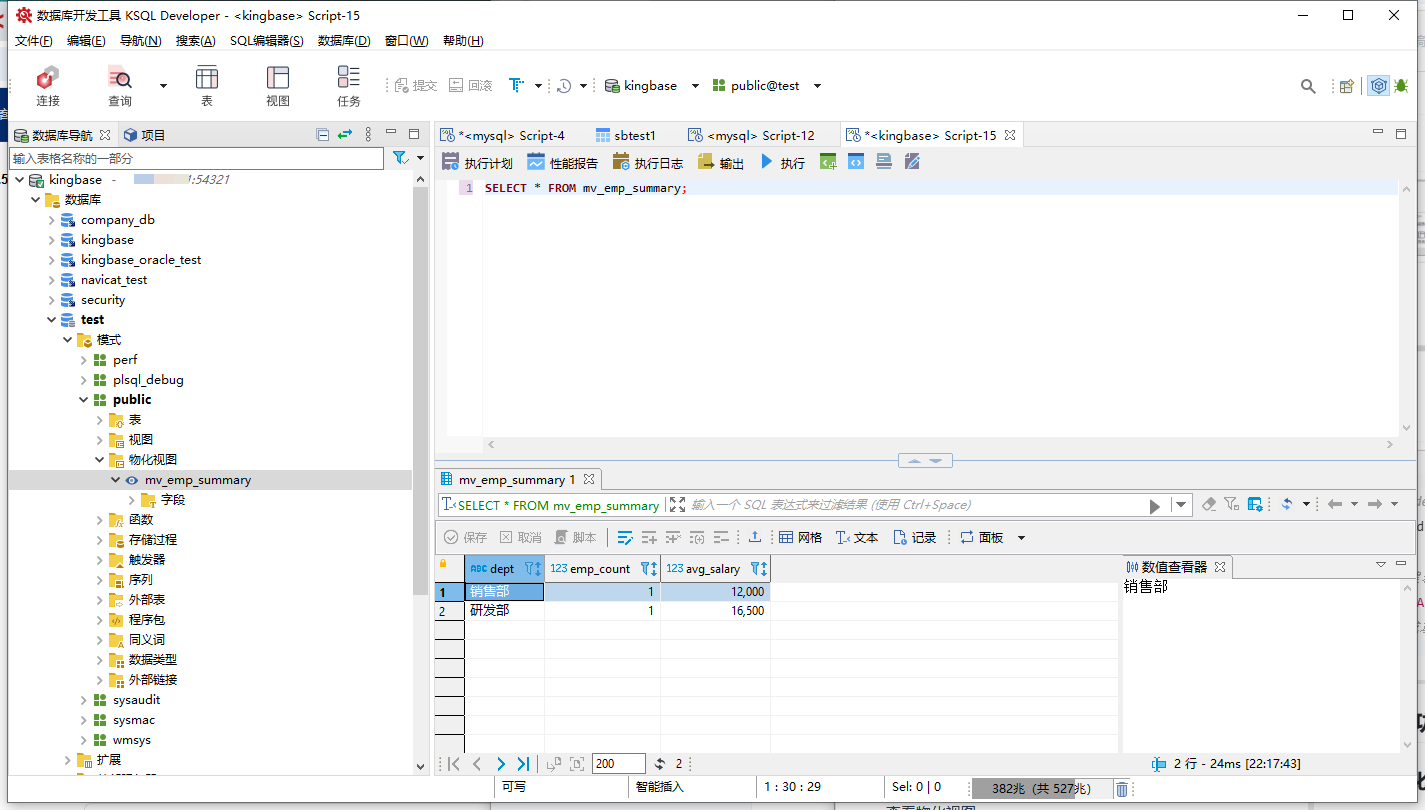Screen dimensions: 1425x810
Task: Click the link-with-editor arrows icon in navigator
Action: click(345, 134)
